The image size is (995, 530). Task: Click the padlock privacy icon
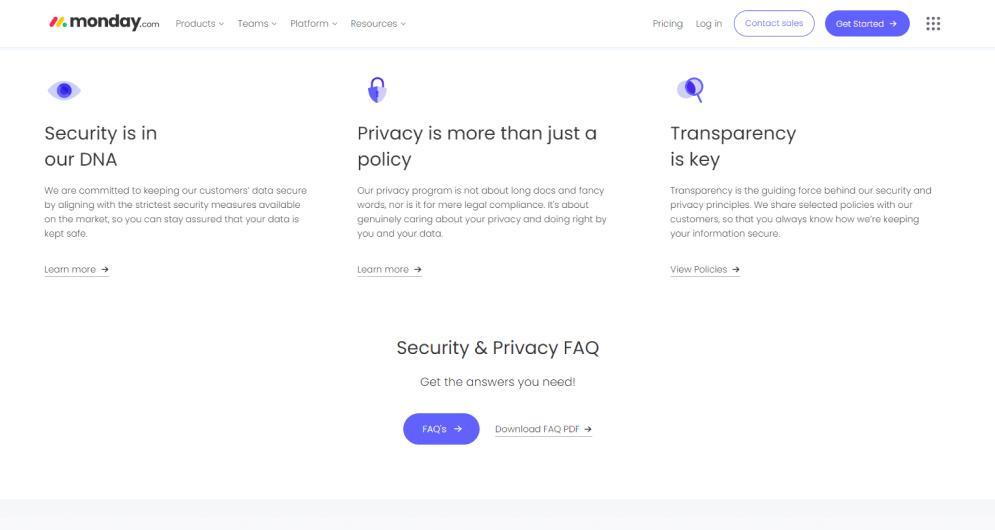tap(376, 91)
